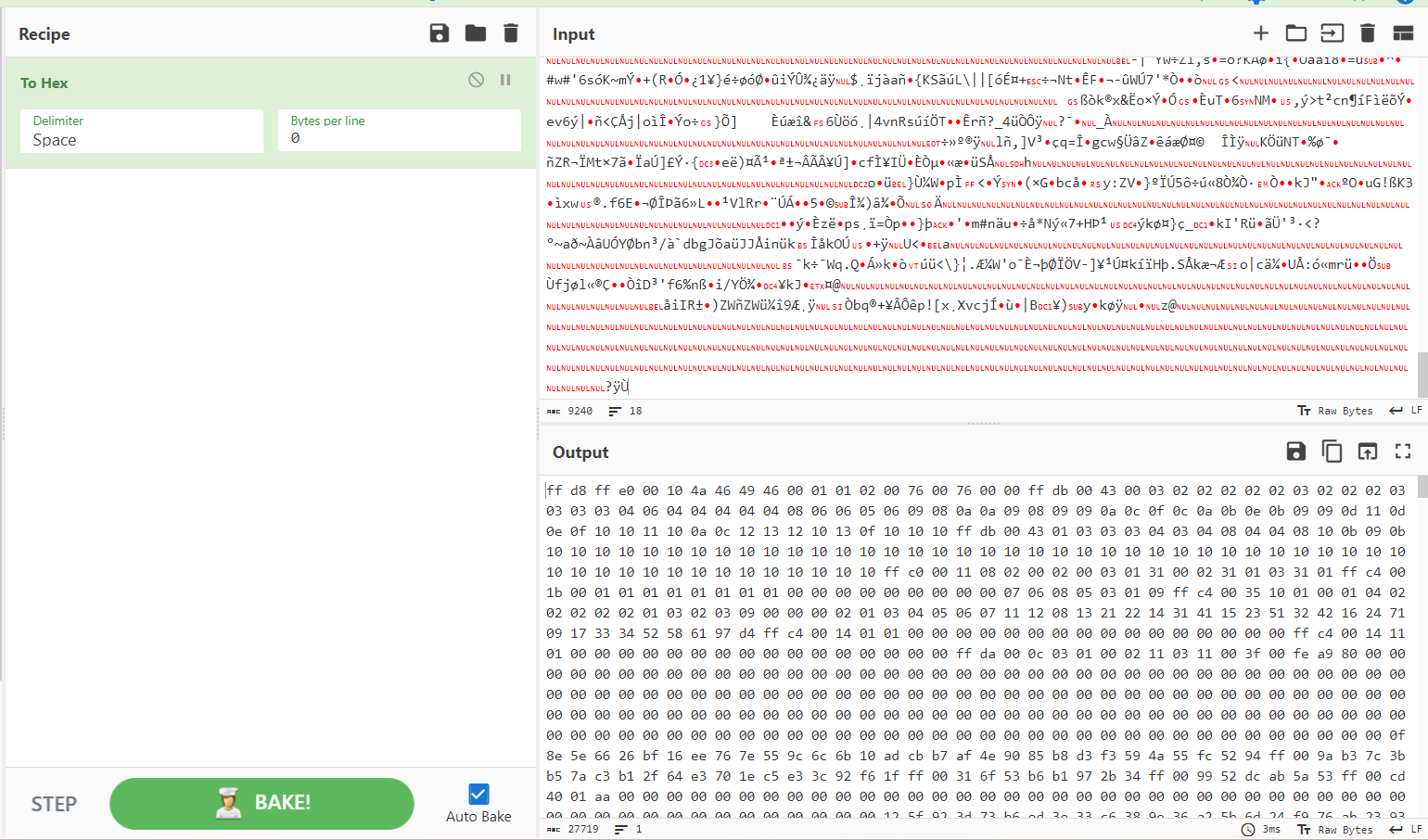The image size is (1428, 840).
Task: Click the output pane scrollbar thumb
Action: tap(1422, 489)
